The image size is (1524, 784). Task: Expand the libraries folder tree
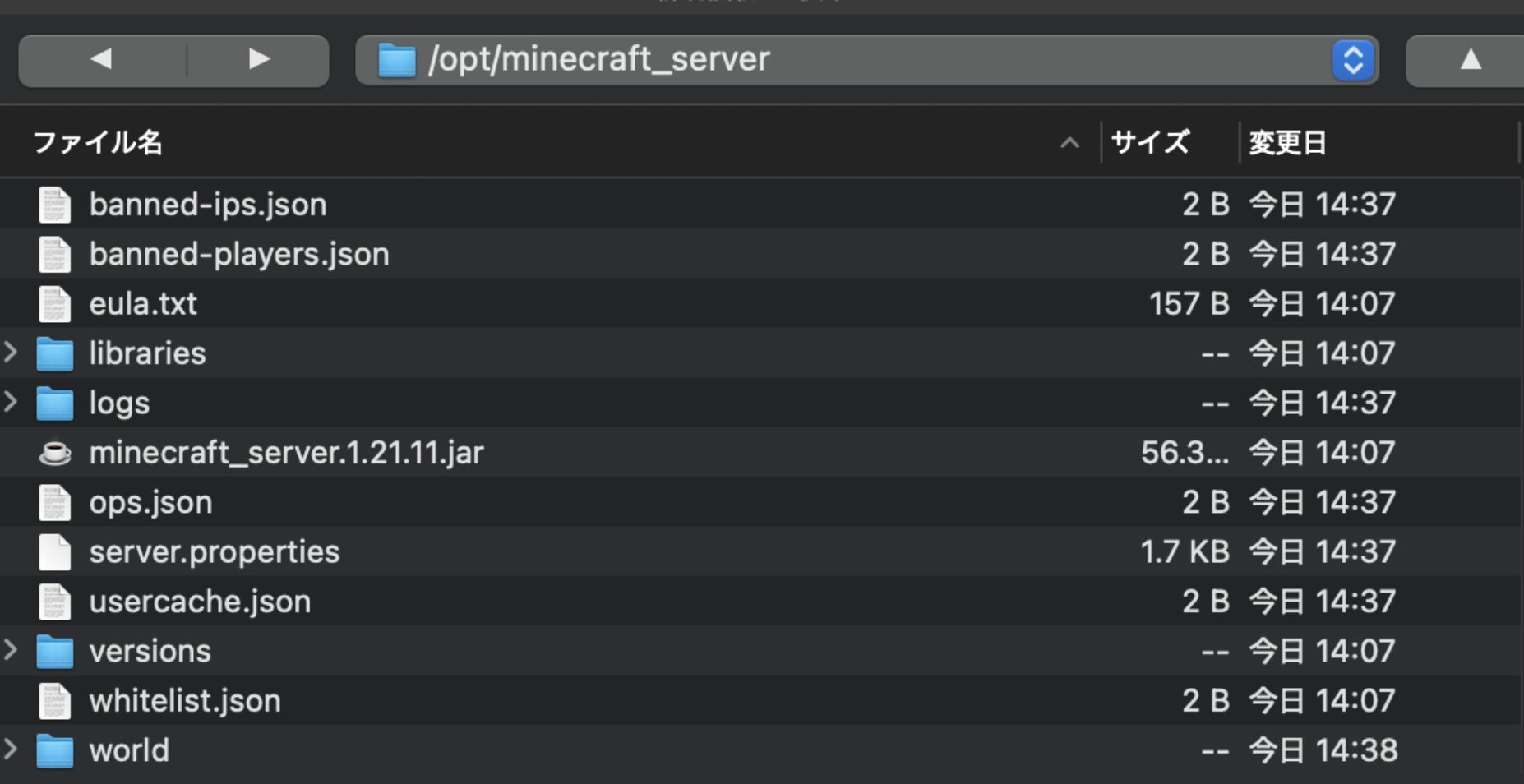(11, 353)
